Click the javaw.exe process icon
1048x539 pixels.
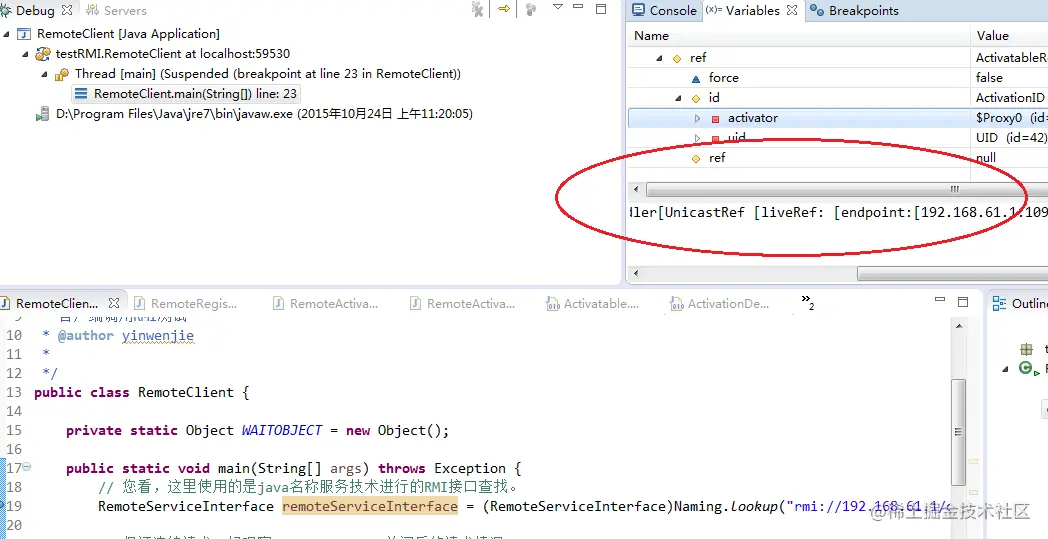[43, 114]
